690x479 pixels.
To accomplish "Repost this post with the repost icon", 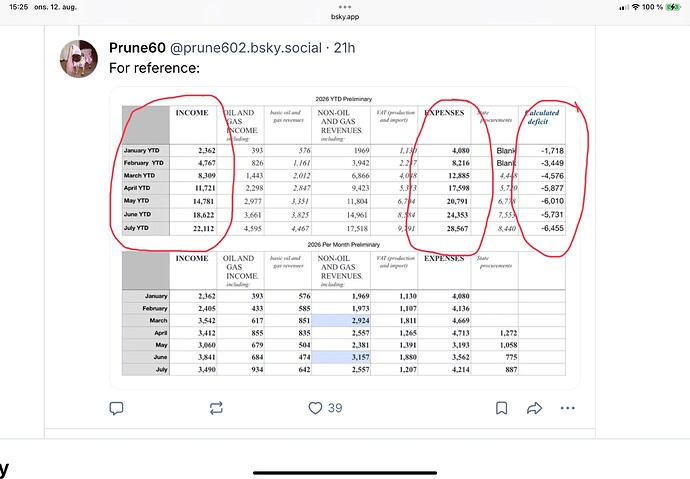I will (x=216, y=408).
